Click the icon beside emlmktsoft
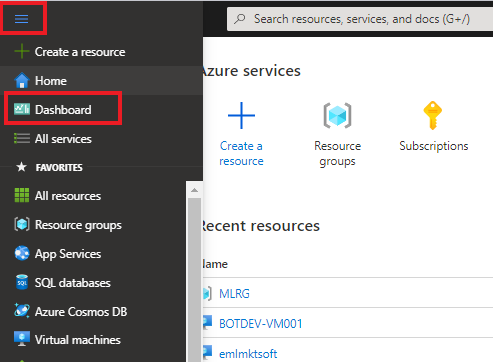This screenshot has width=493, height=362. [207, 353]
